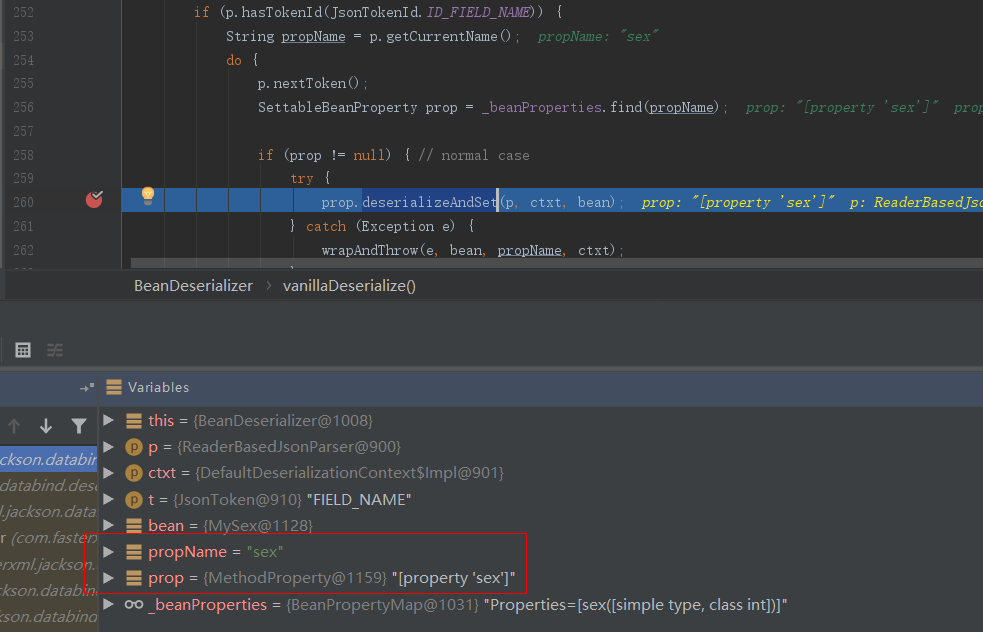Click the frames filter funnel icon

point(79,426)
